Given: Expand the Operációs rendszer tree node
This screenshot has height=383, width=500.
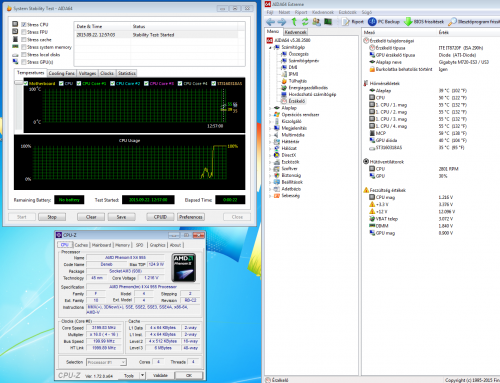Looking at the screenshot, I should click(270, 115).
